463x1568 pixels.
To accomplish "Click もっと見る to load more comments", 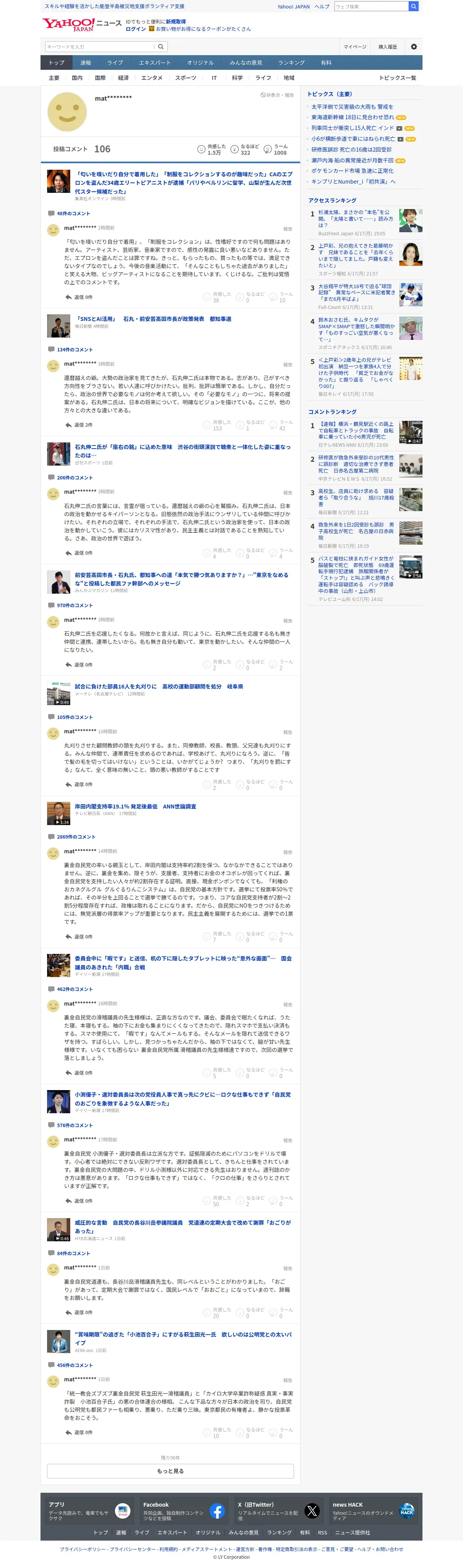I will (x=171, y=1472).
